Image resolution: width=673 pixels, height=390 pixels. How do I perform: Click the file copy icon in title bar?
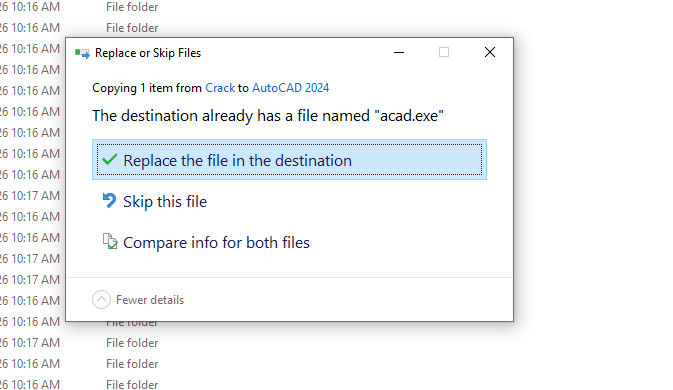[x=82, y=53]
